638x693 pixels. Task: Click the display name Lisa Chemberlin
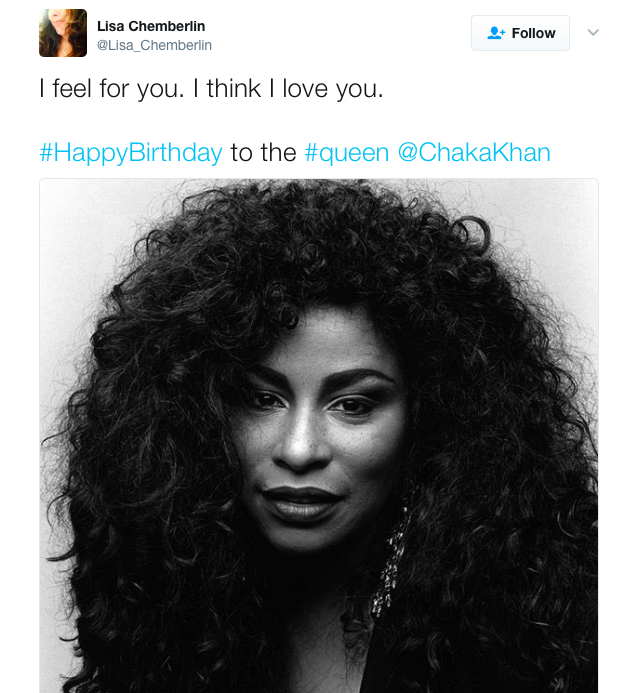pos(151,26)
